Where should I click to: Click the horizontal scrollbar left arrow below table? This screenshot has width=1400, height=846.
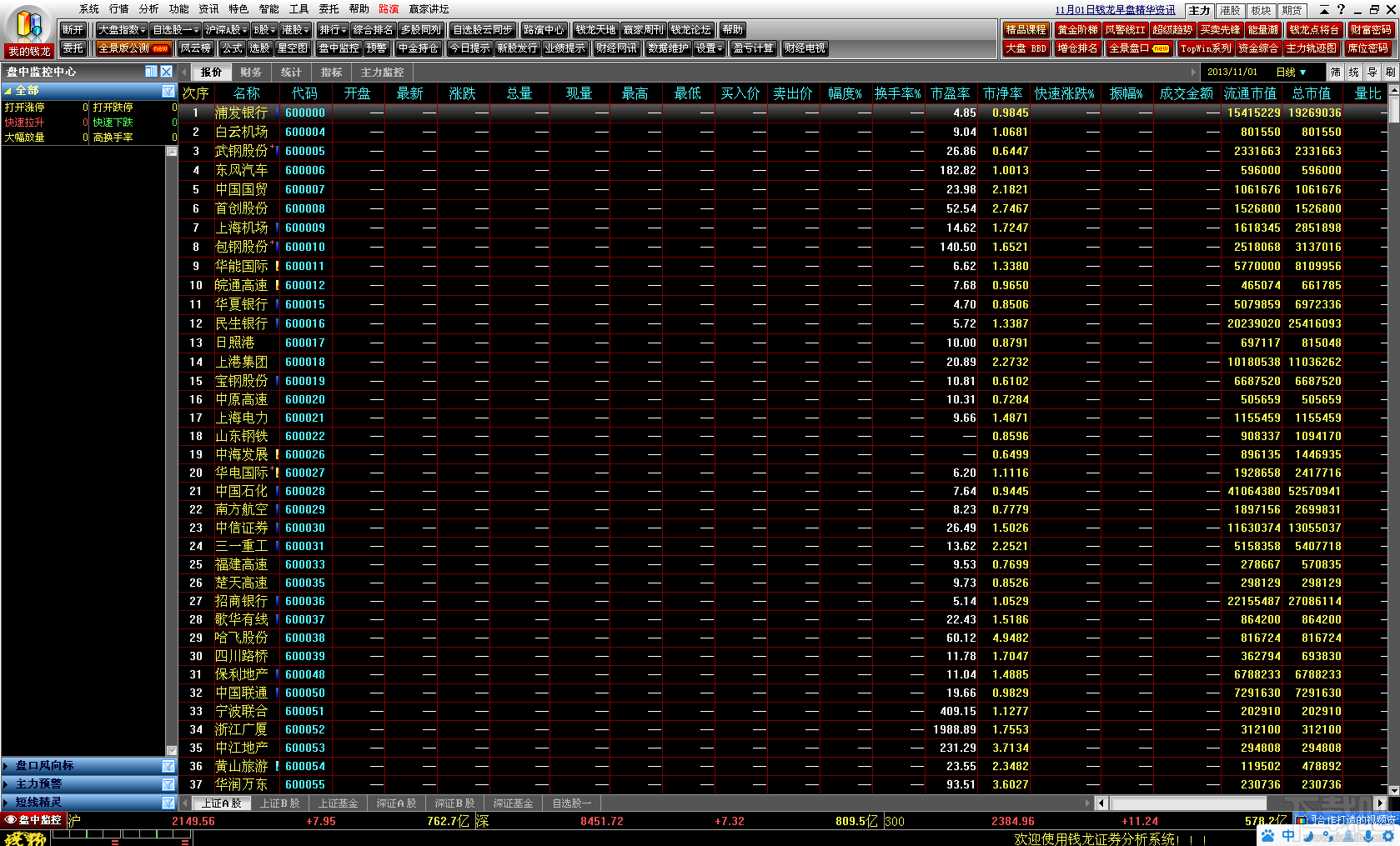pyautogui.click(x=1102, y=803)
